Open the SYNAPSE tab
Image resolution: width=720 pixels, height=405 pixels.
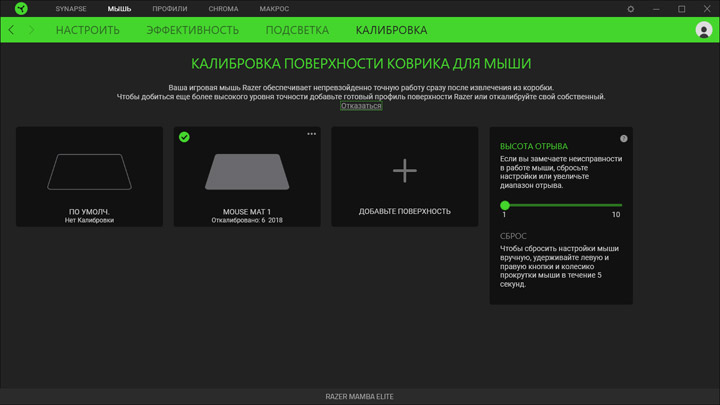tap(71, 9)
